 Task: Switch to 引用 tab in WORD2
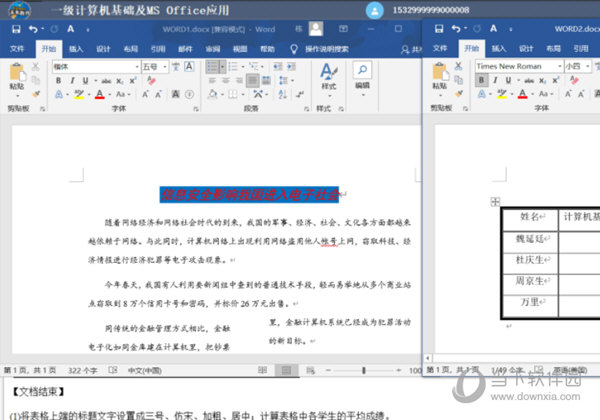pos(581,49)
